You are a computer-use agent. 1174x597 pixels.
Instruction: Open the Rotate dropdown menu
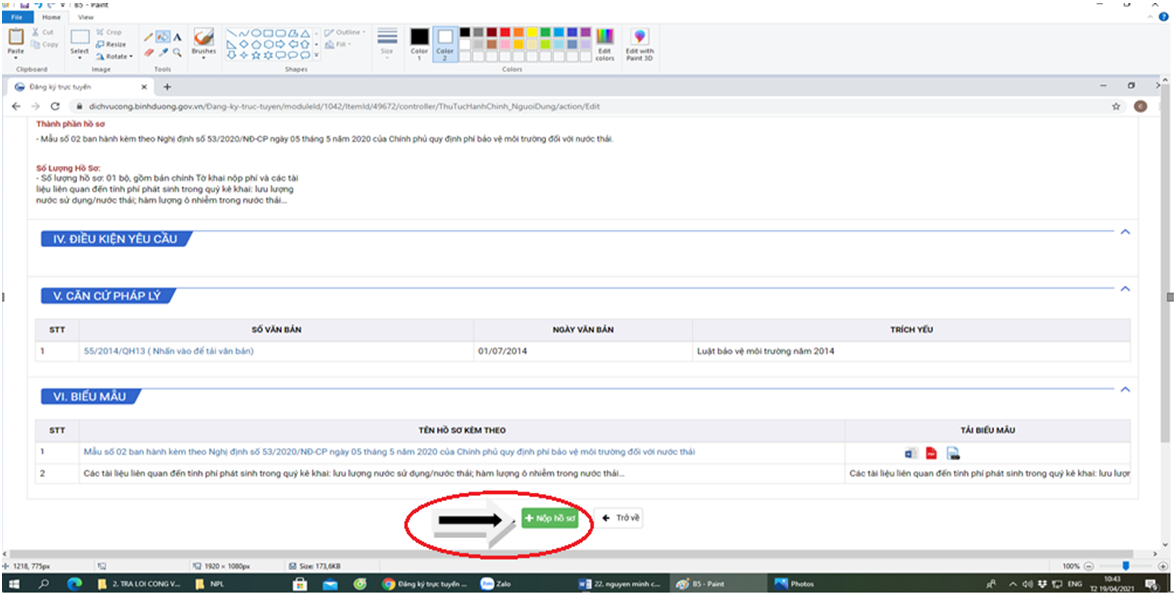coord(116,56)
